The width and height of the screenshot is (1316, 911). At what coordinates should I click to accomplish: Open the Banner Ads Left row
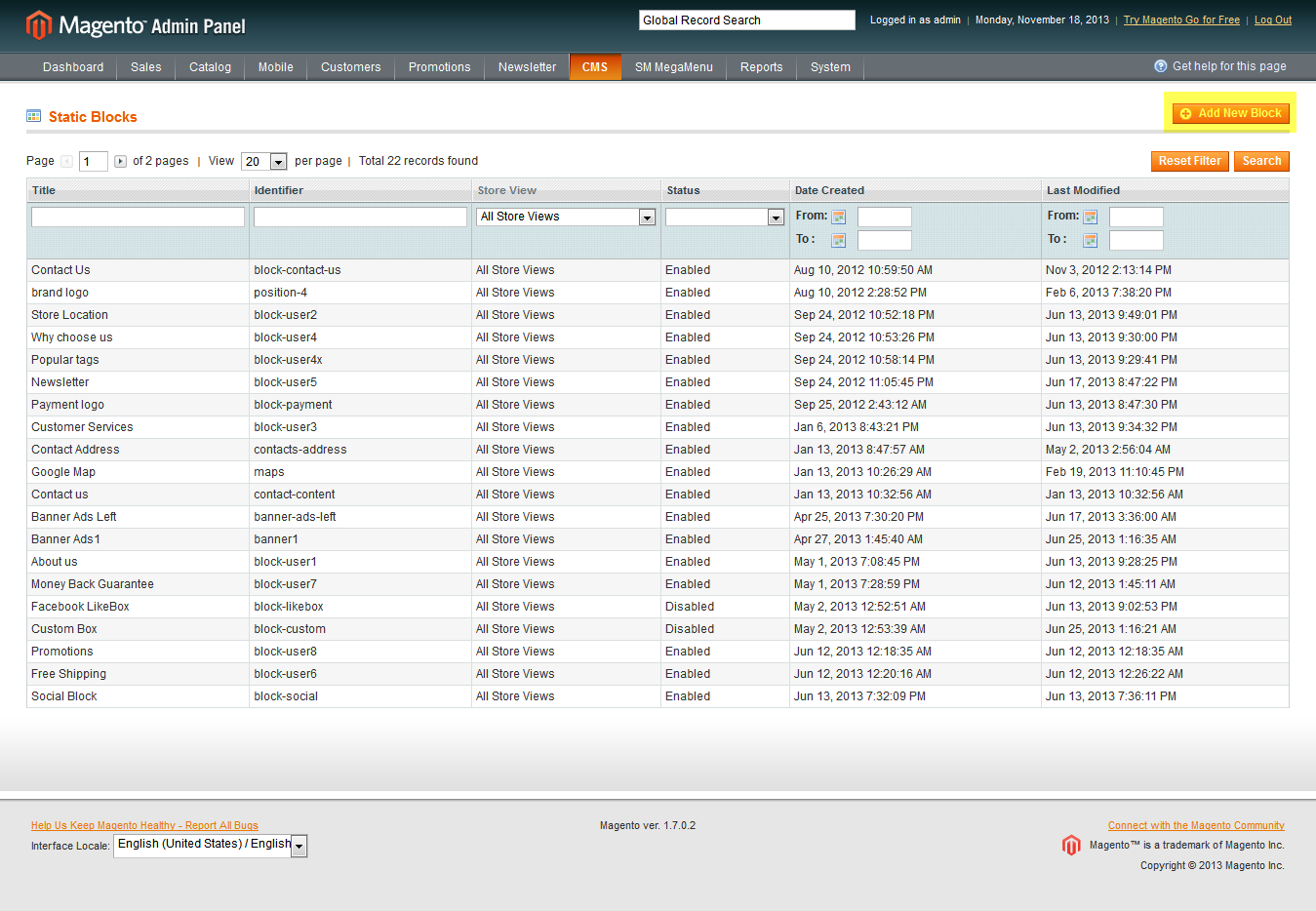658,517
